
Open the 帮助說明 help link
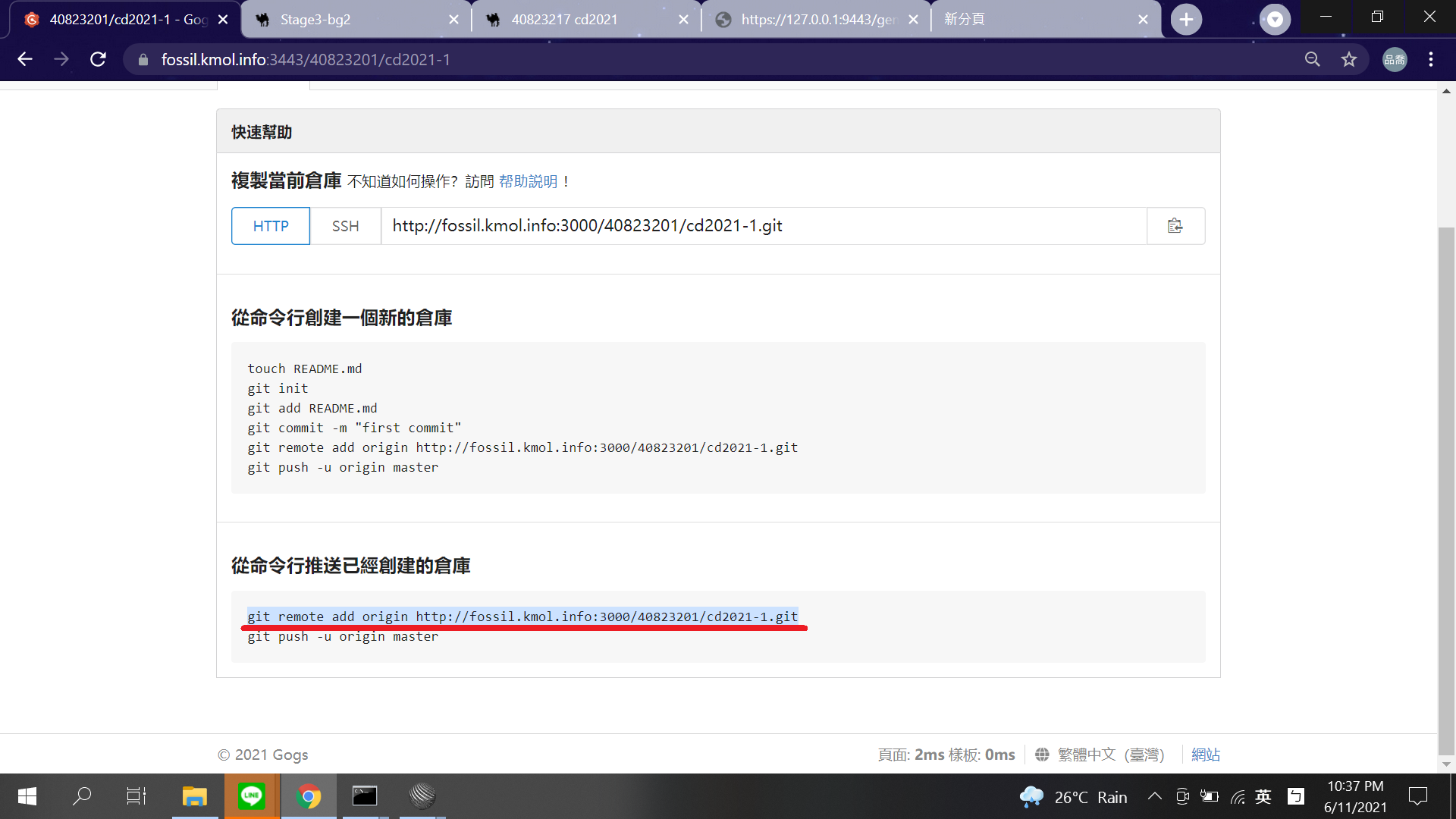(529, 181)
